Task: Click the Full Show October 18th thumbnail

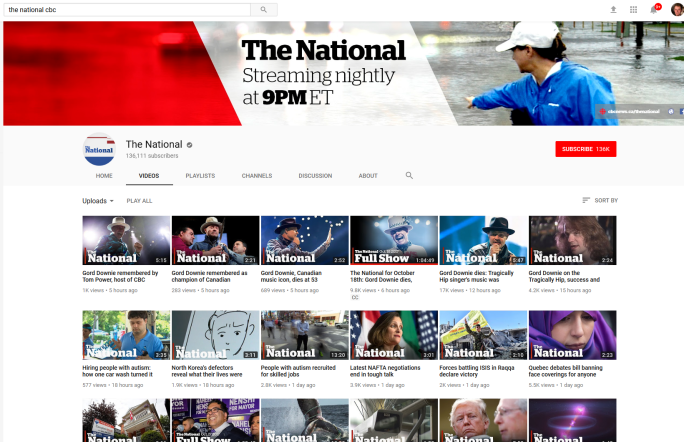Action: [394, 240]
